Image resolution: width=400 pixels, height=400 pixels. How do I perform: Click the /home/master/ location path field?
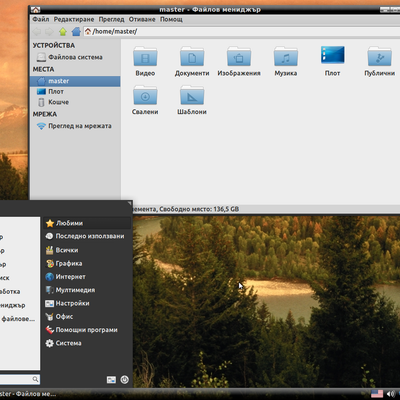click(x=241, y=32)
